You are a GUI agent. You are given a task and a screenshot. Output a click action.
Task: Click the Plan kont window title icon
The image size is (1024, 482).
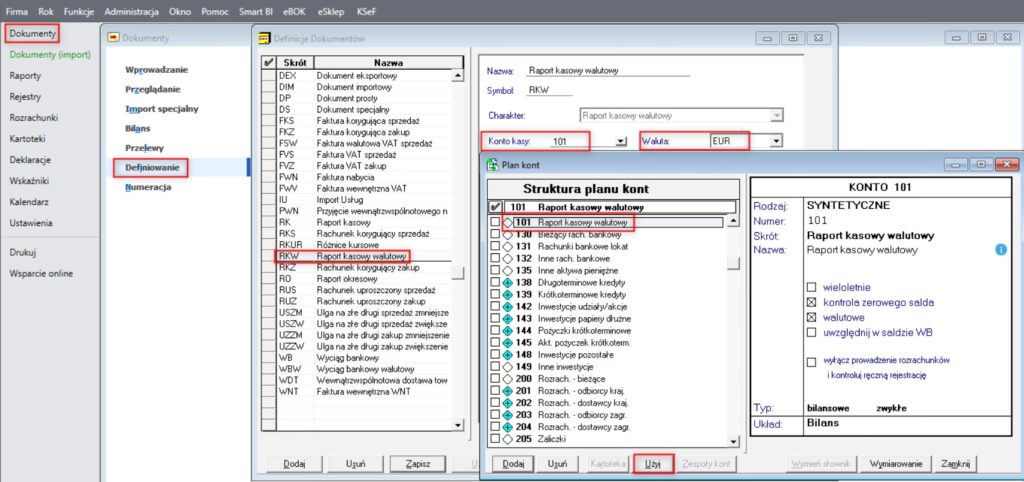(x=492, y=164)
